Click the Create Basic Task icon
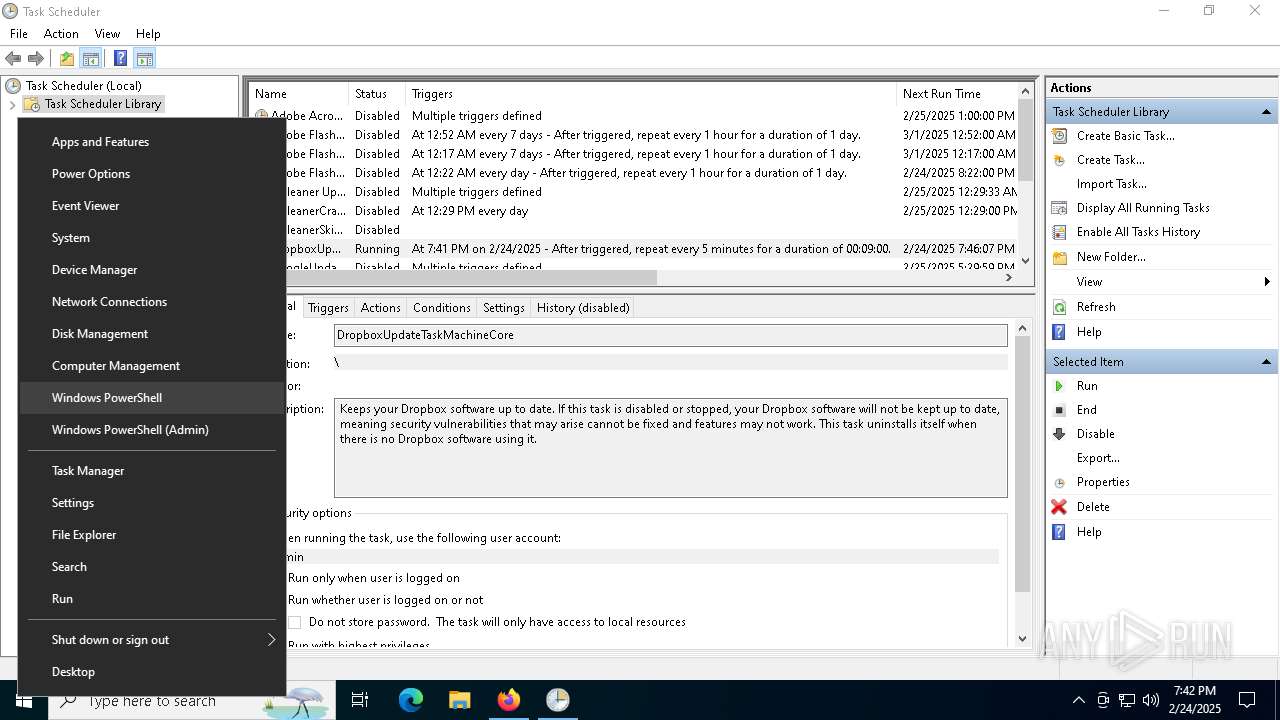Viewport: 1280px width, 720px height. point(1059,136)
